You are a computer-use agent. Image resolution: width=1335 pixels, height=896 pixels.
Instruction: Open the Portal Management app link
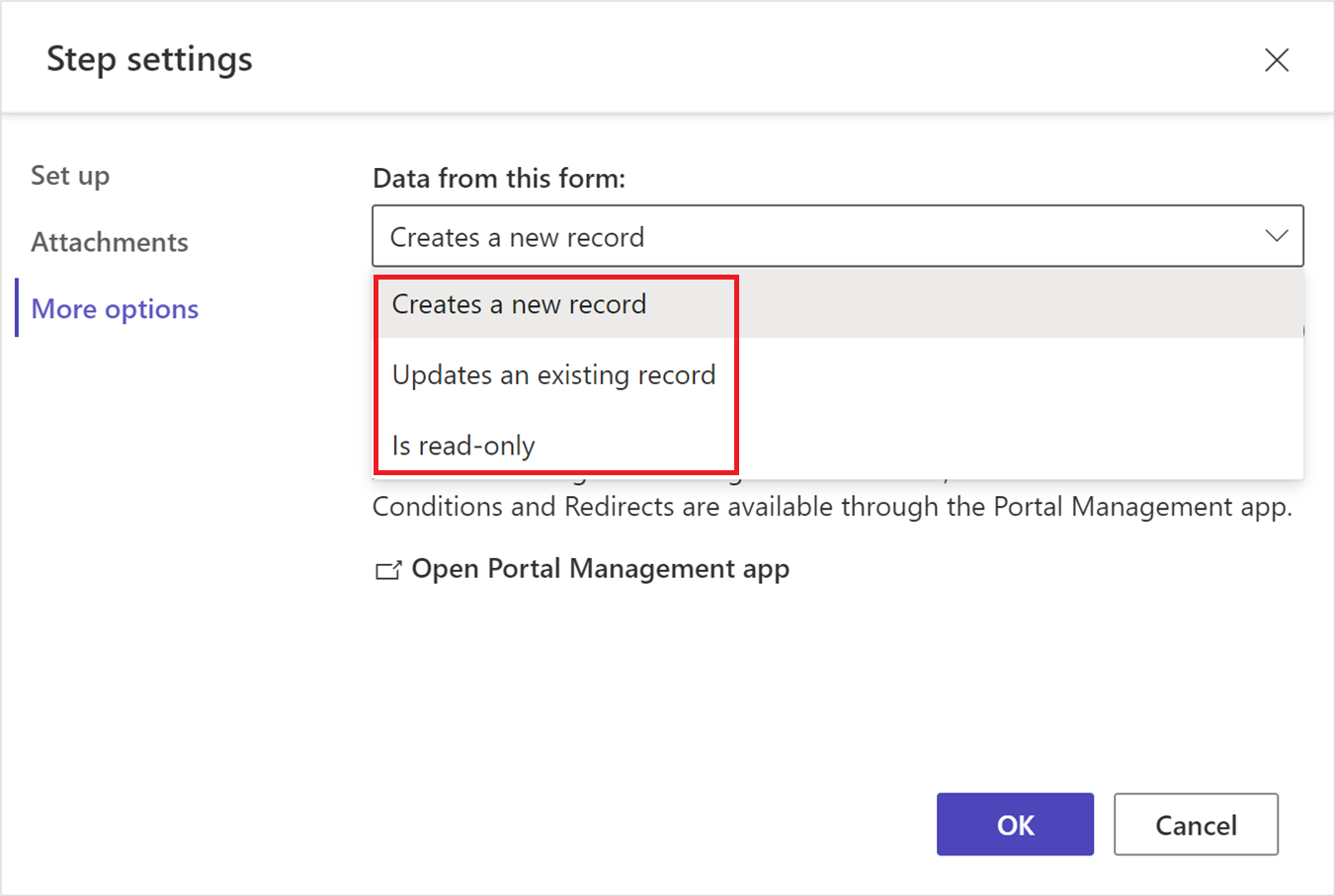(x=599, y=569)
